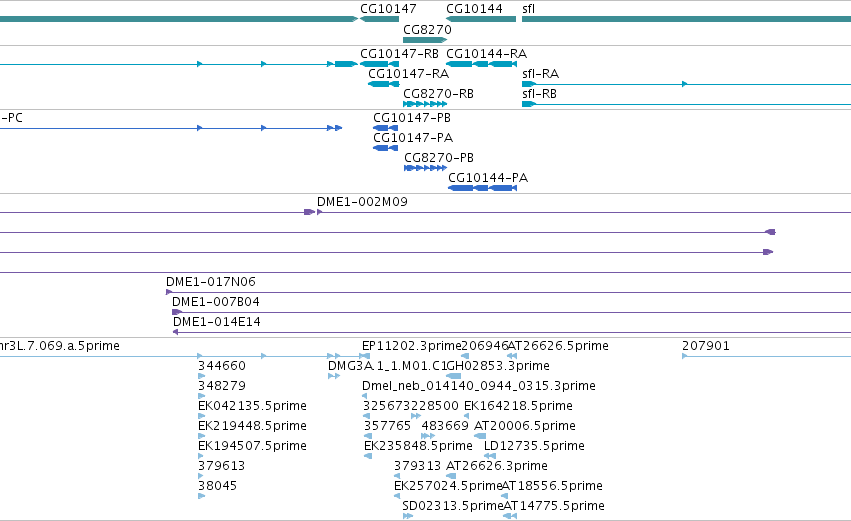
Task: Select the EK042135.5prime label
Action: (x=252, y=406)
